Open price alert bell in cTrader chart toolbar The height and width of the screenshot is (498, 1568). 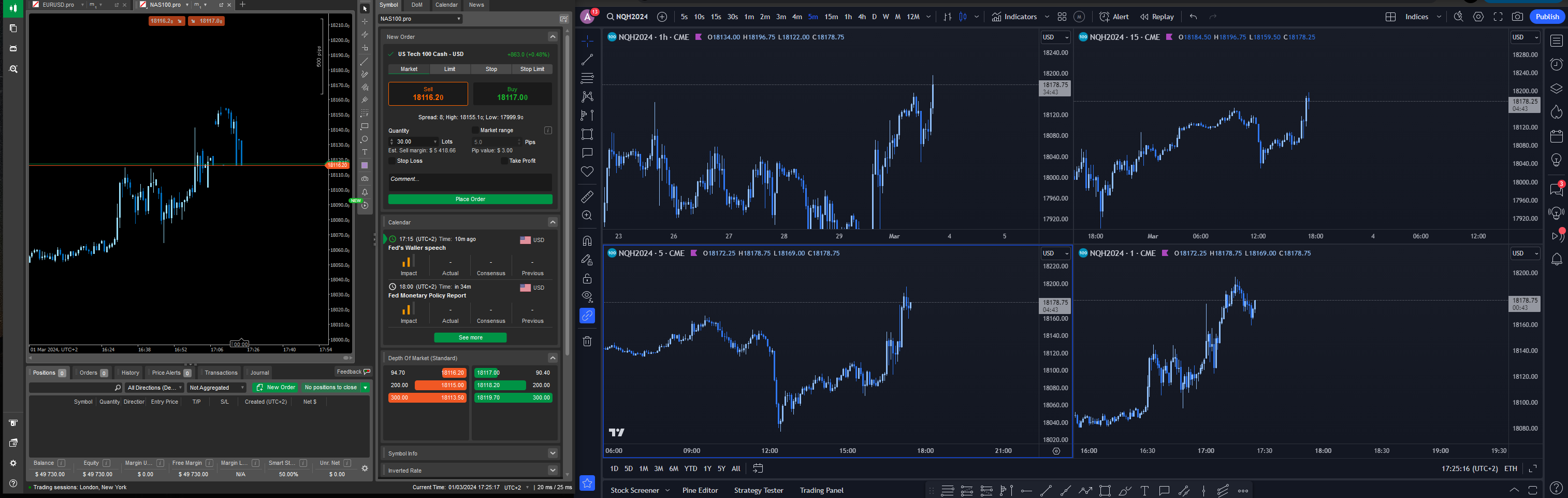click(x=365, y=192)
